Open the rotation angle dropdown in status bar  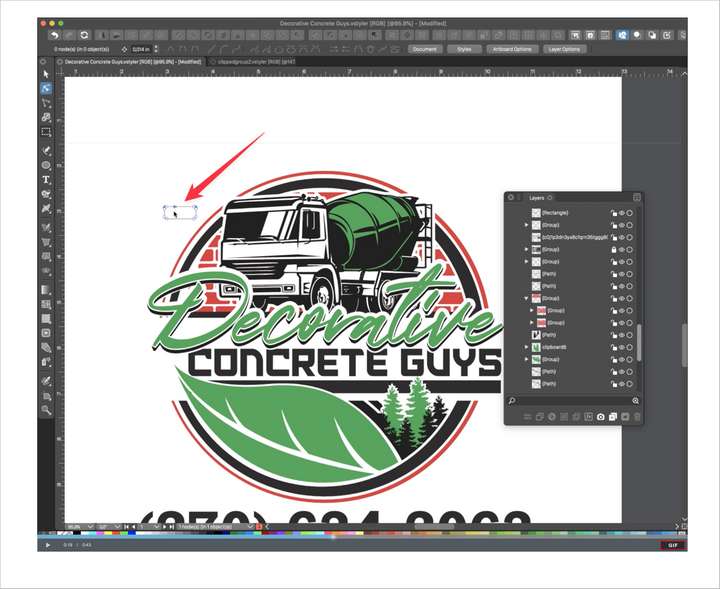tap(117, 527)
